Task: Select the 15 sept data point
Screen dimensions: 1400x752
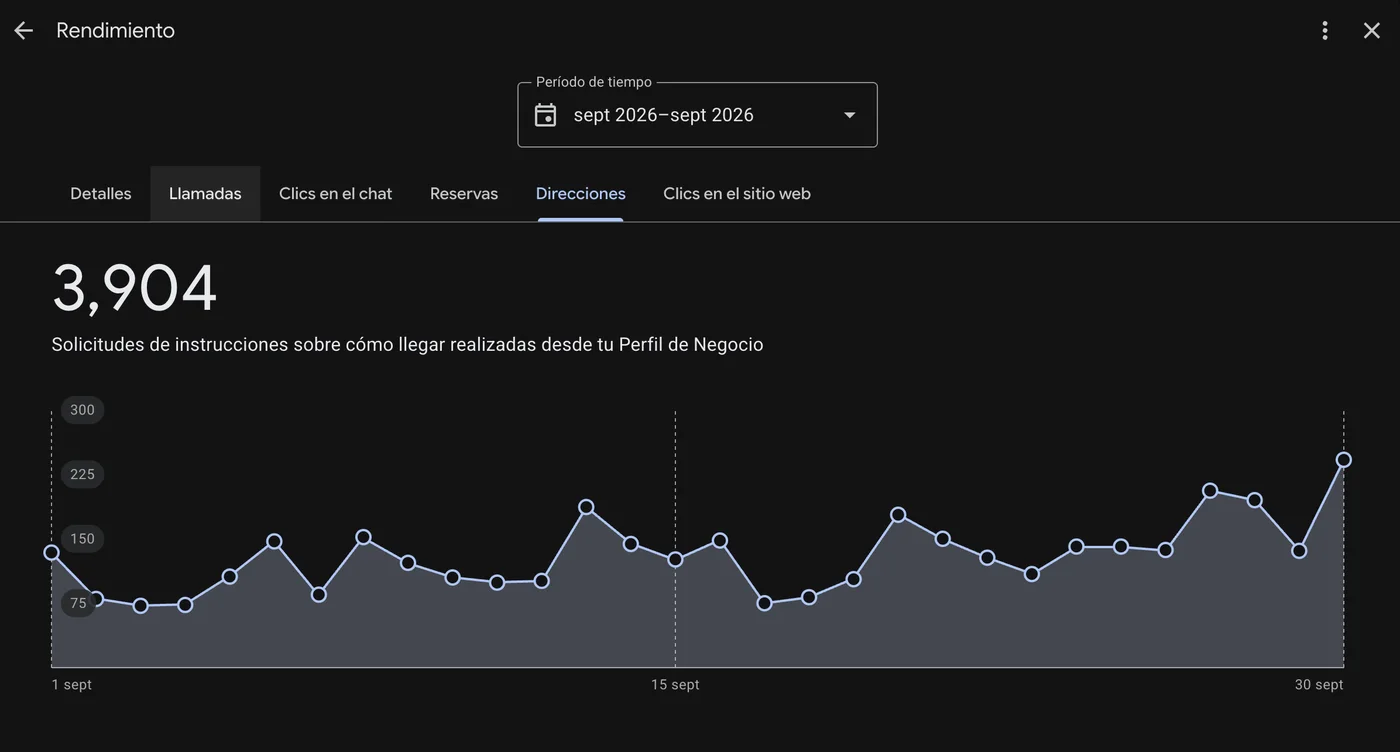Action: tap(675, 559)
